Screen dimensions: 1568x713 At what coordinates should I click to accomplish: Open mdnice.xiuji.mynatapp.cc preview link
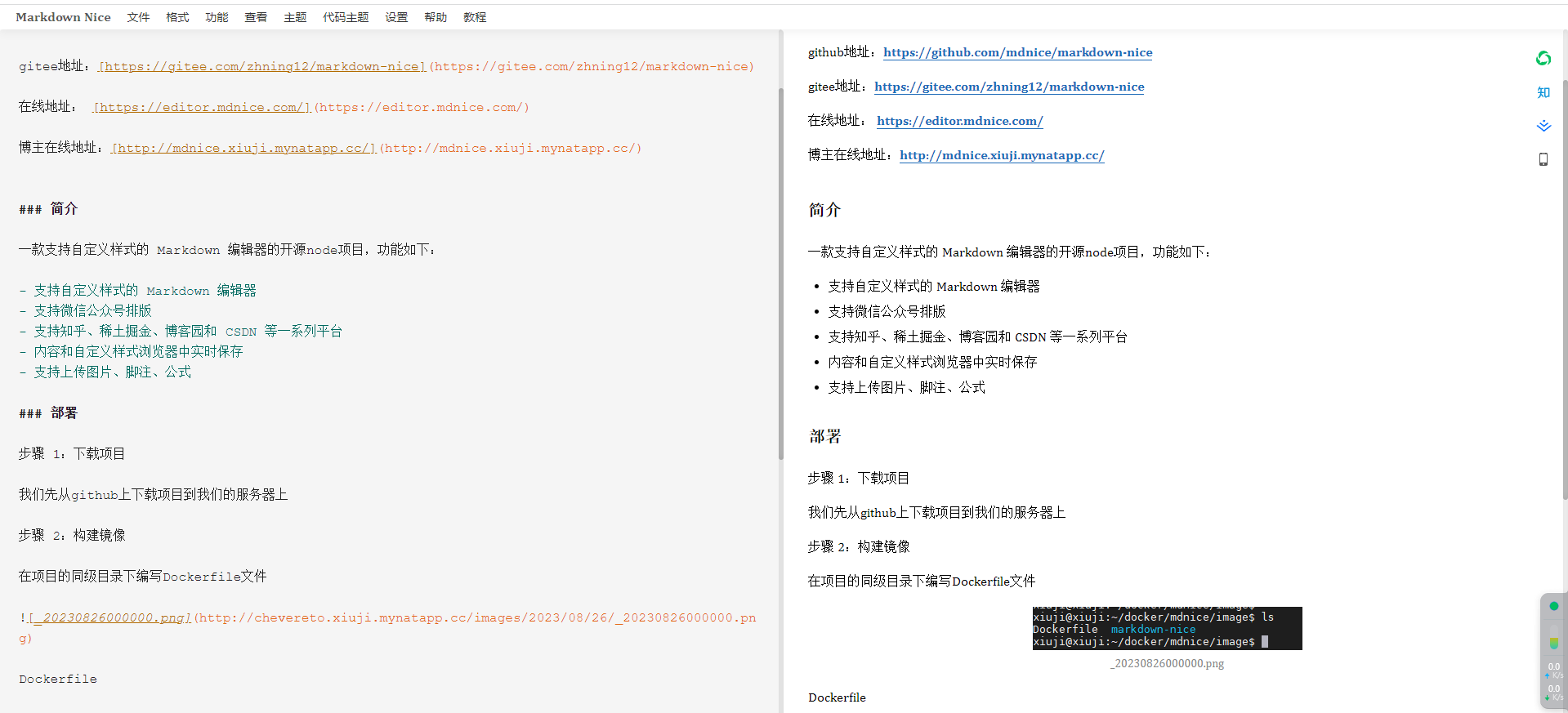point(1002,155)
